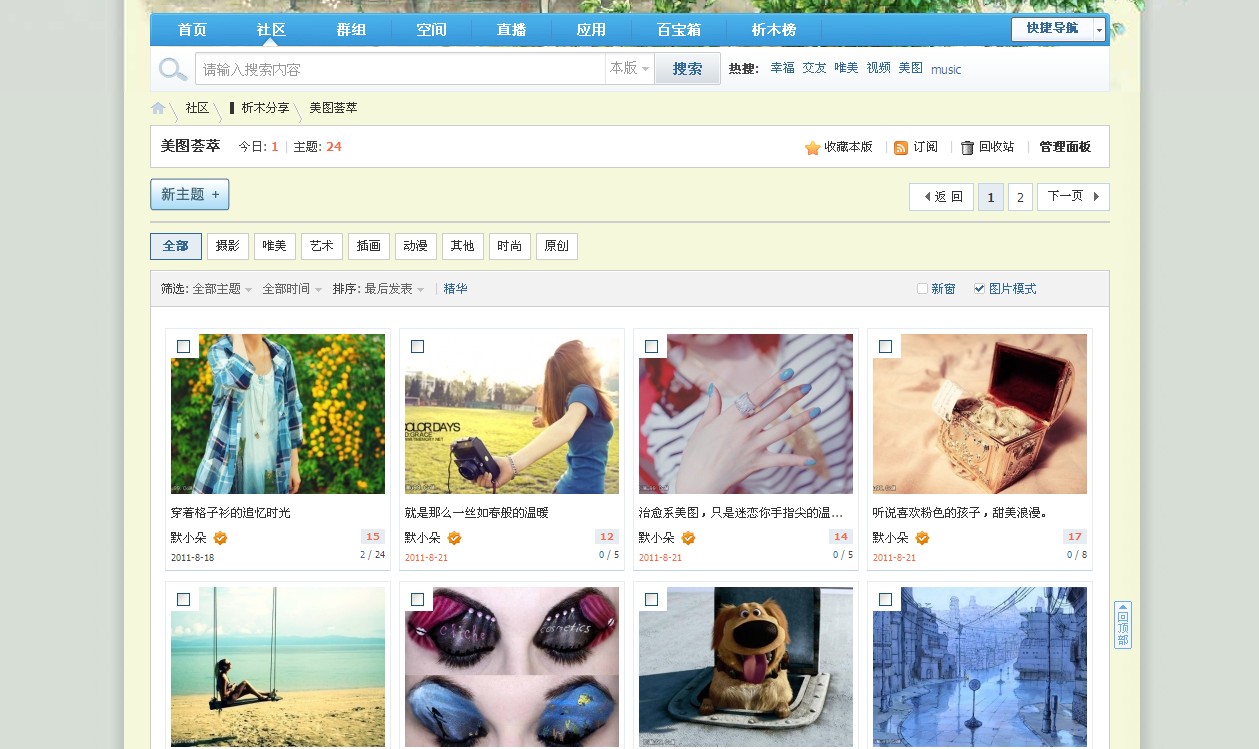Tick checkbox on eye makeup photo card
Screen dimensions: 1259x749
coord(418,599)
